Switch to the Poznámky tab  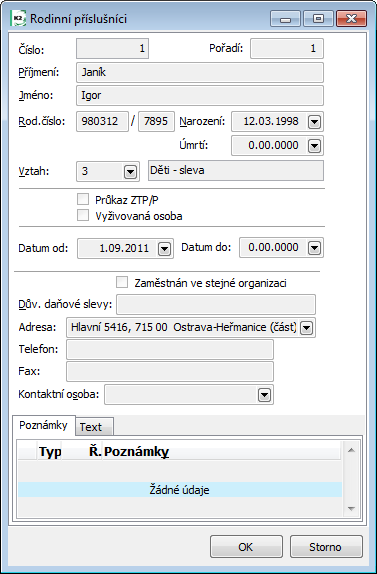coord(44,425)
